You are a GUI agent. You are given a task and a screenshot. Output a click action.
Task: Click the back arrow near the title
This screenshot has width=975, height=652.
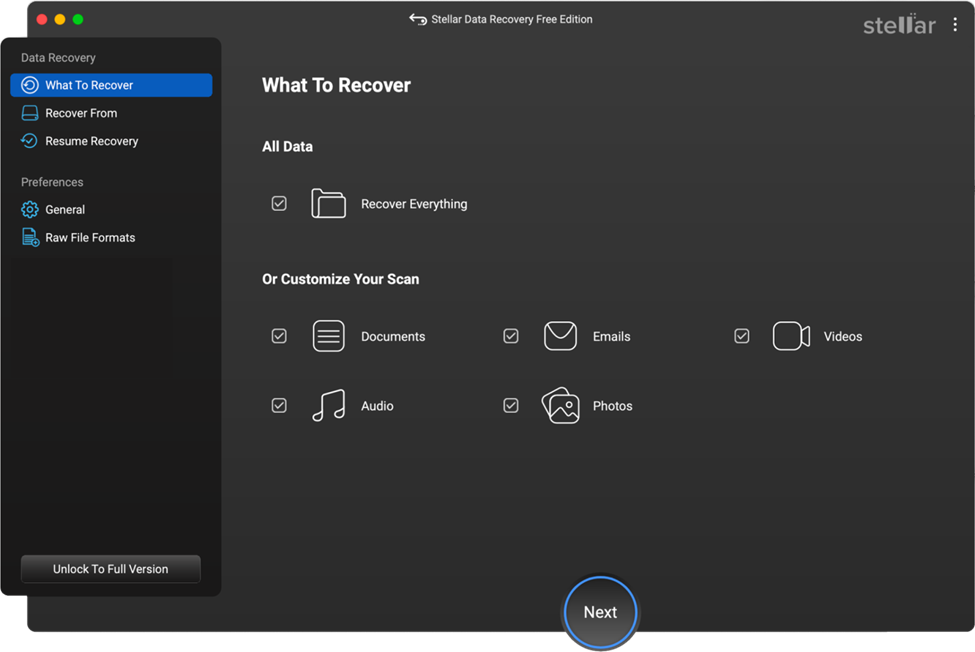pyautogui.click(x=418, y=18)
